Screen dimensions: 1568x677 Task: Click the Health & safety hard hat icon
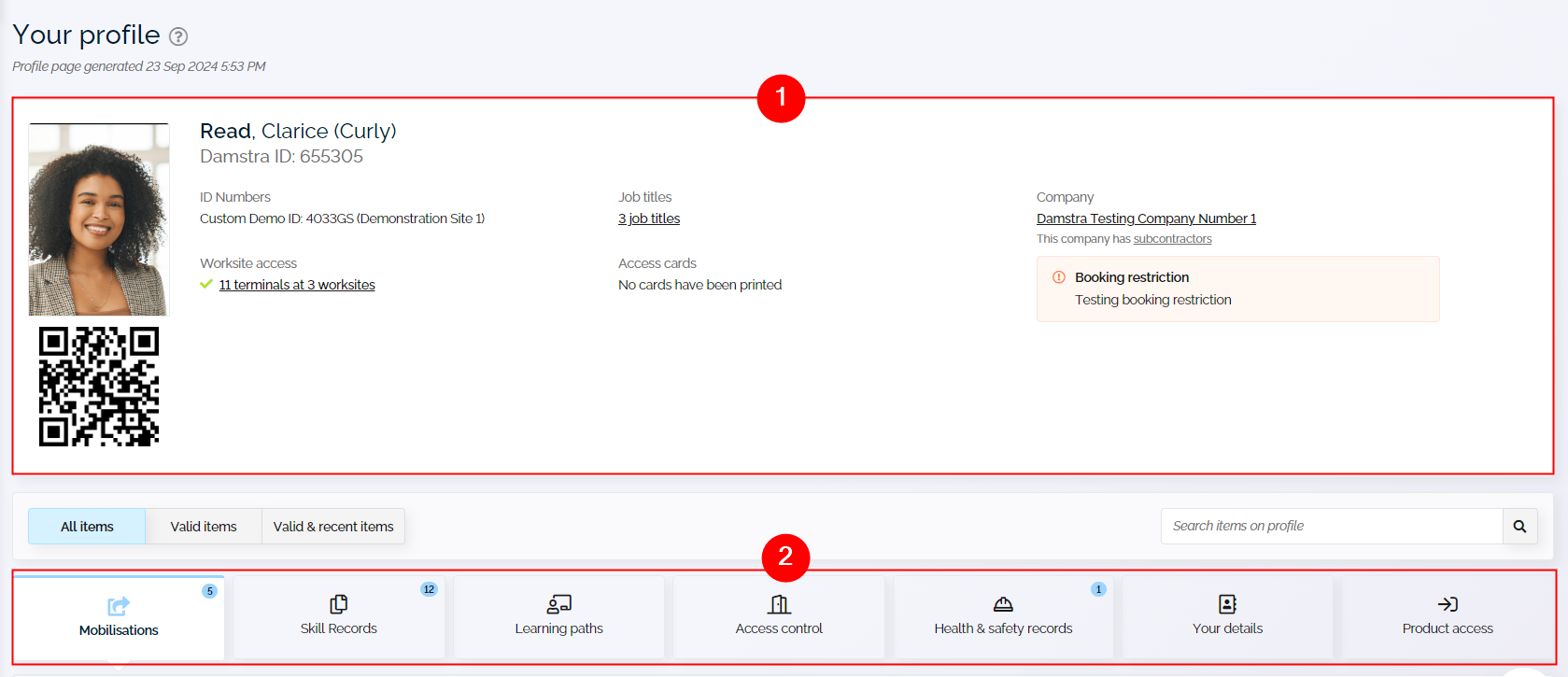pos(1003,604)
